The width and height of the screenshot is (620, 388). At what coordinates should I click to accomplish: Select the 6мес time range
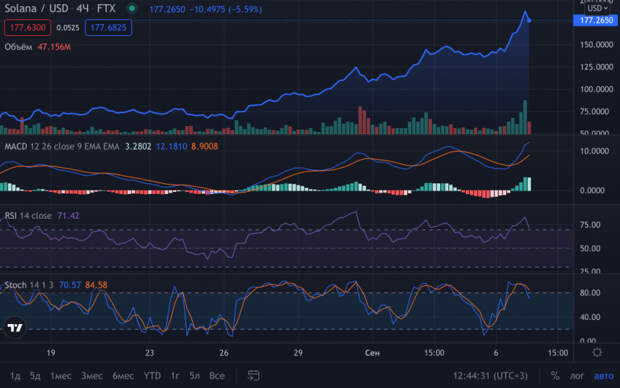(123, 376)
